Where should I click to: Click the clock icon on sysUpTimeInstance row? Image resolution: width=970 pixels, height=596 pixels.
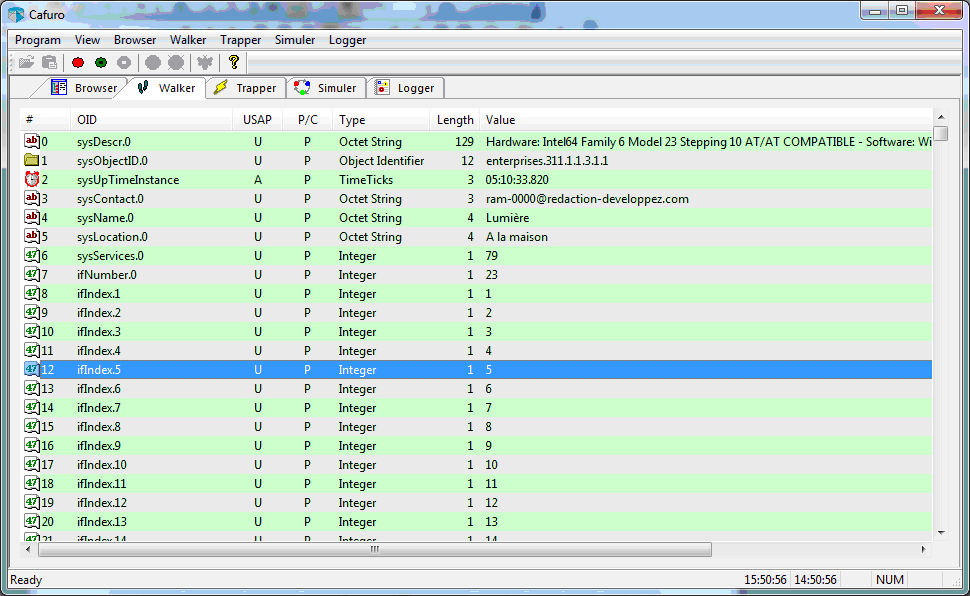[x=32, y=180]
